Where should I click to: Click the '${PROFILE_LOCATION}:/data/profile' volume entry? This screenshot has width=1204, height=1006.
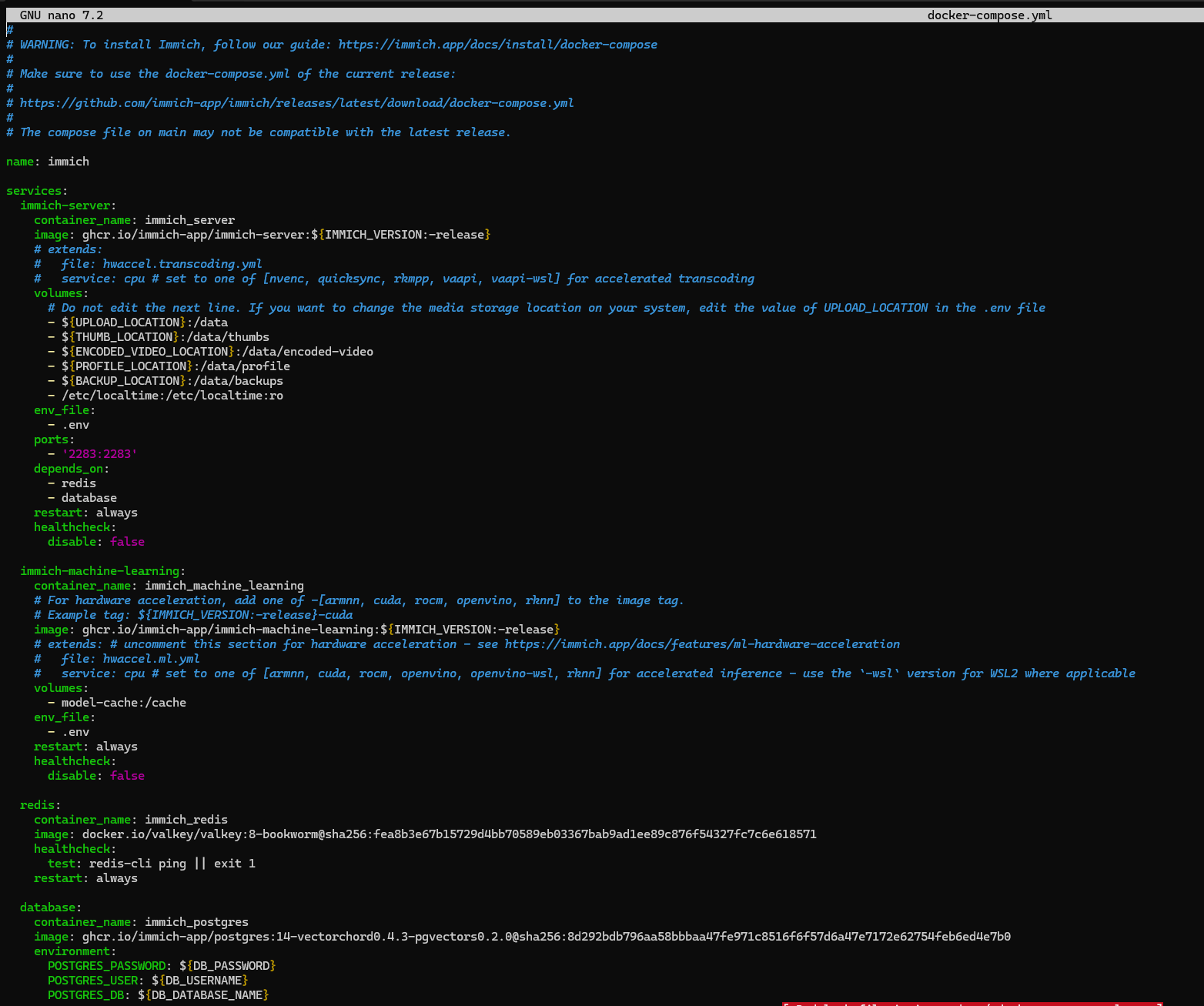tap(169, 366)
